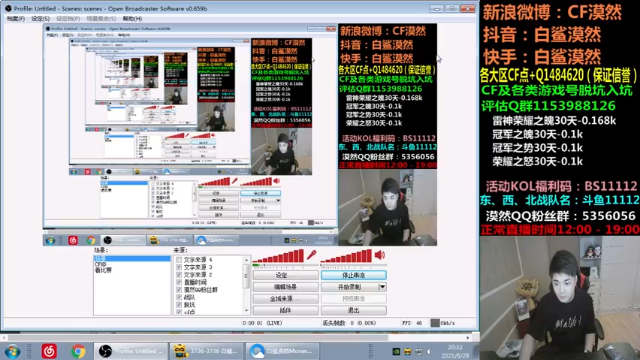Click the 开始录制 start recording button

pyautogui.click(x=350, y=287)
